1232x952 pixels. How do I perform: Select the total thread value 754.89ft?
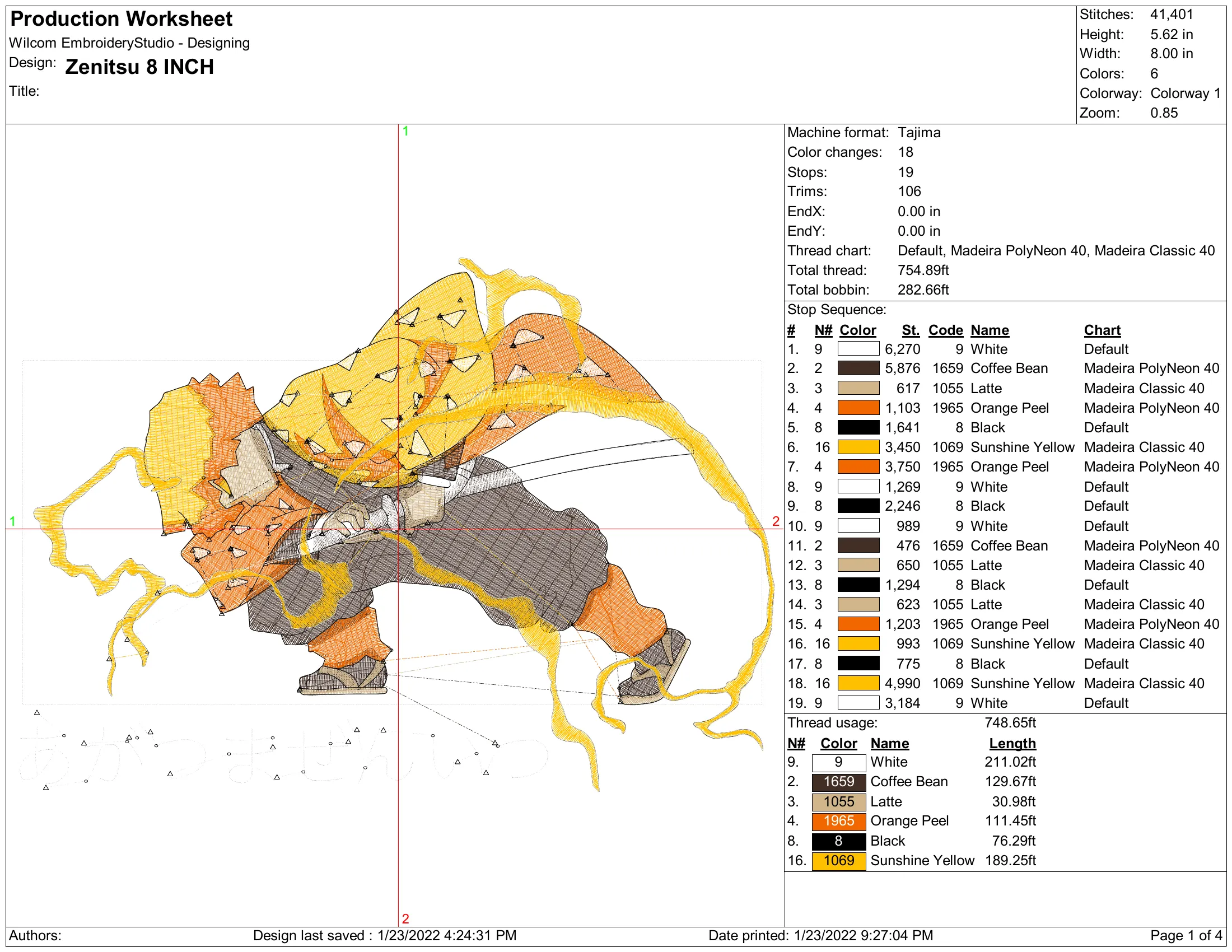[923, 270]
